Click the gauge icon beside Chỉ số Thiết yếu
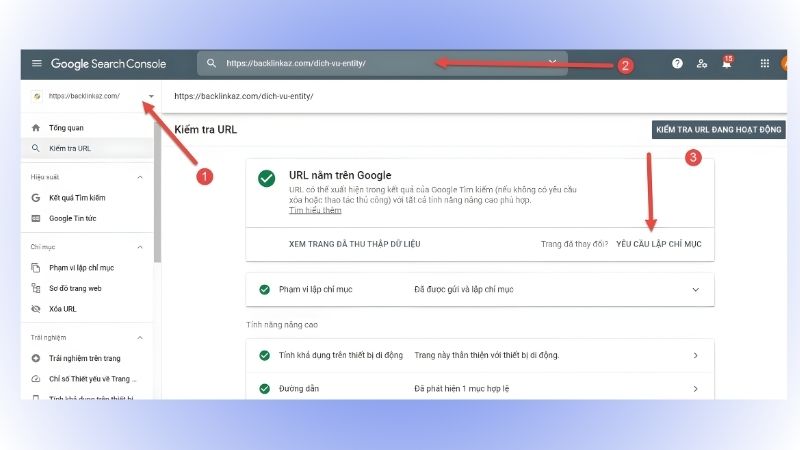 click(x=36, y=379)
